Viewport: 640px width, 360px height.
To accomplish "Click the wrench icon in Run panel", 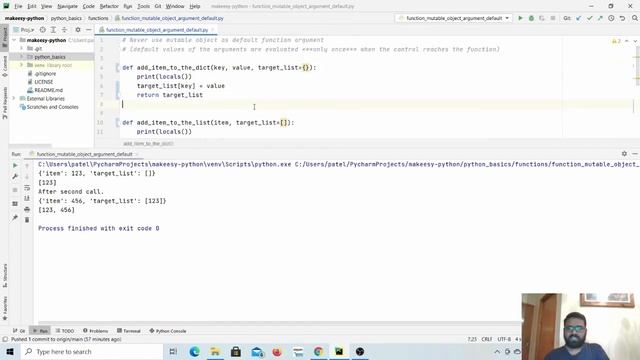I will (x=15, y=176).
